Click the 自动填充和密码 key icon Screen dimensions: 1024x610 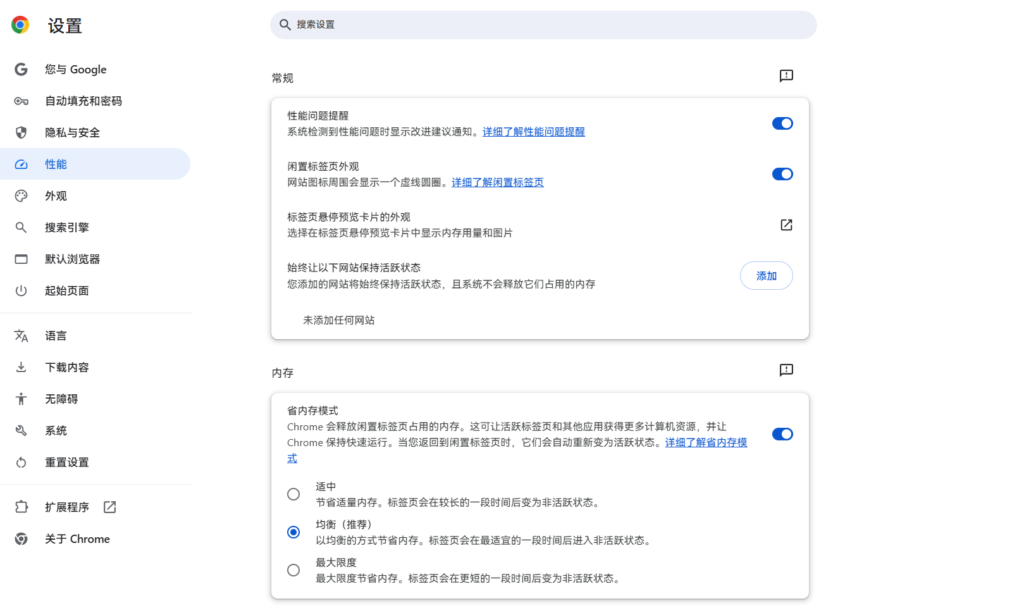[21, 101]
